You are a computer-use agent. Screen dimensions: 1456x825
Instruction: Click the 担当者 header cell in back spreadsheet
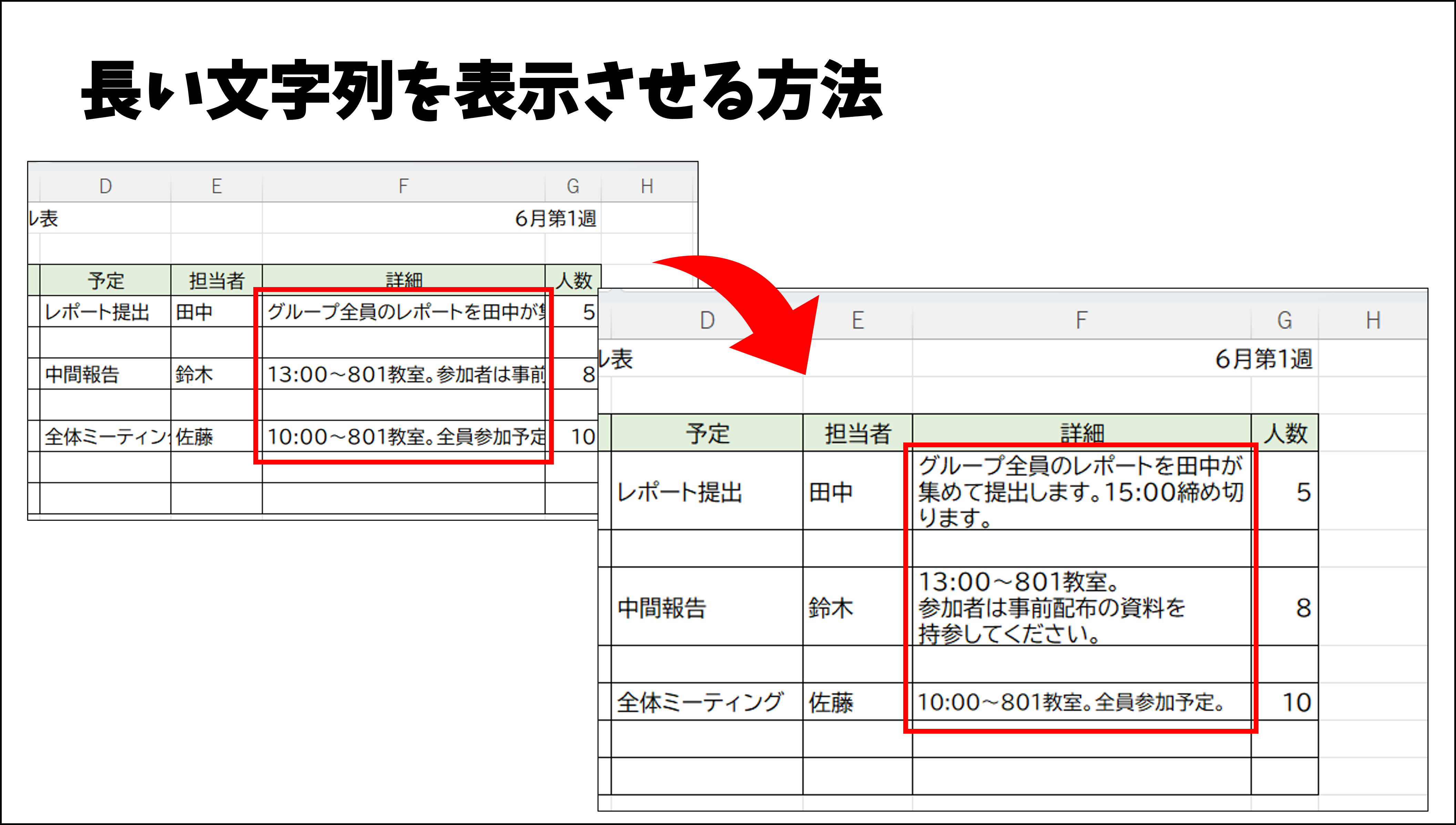(216, 280)
